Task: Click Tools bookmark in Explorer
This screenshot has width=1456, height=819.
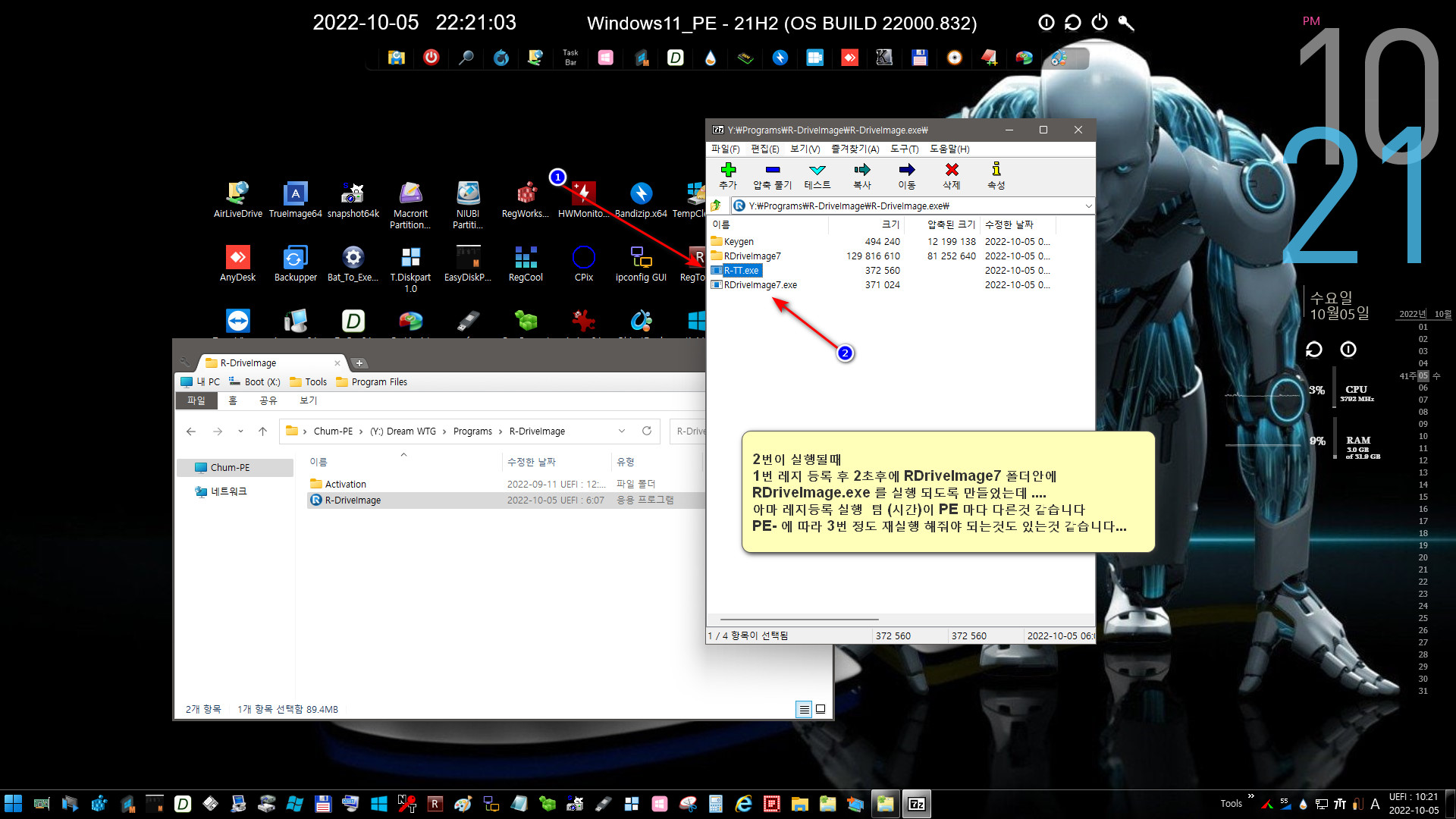Action: pyautogui.click(x=309, y=381)
